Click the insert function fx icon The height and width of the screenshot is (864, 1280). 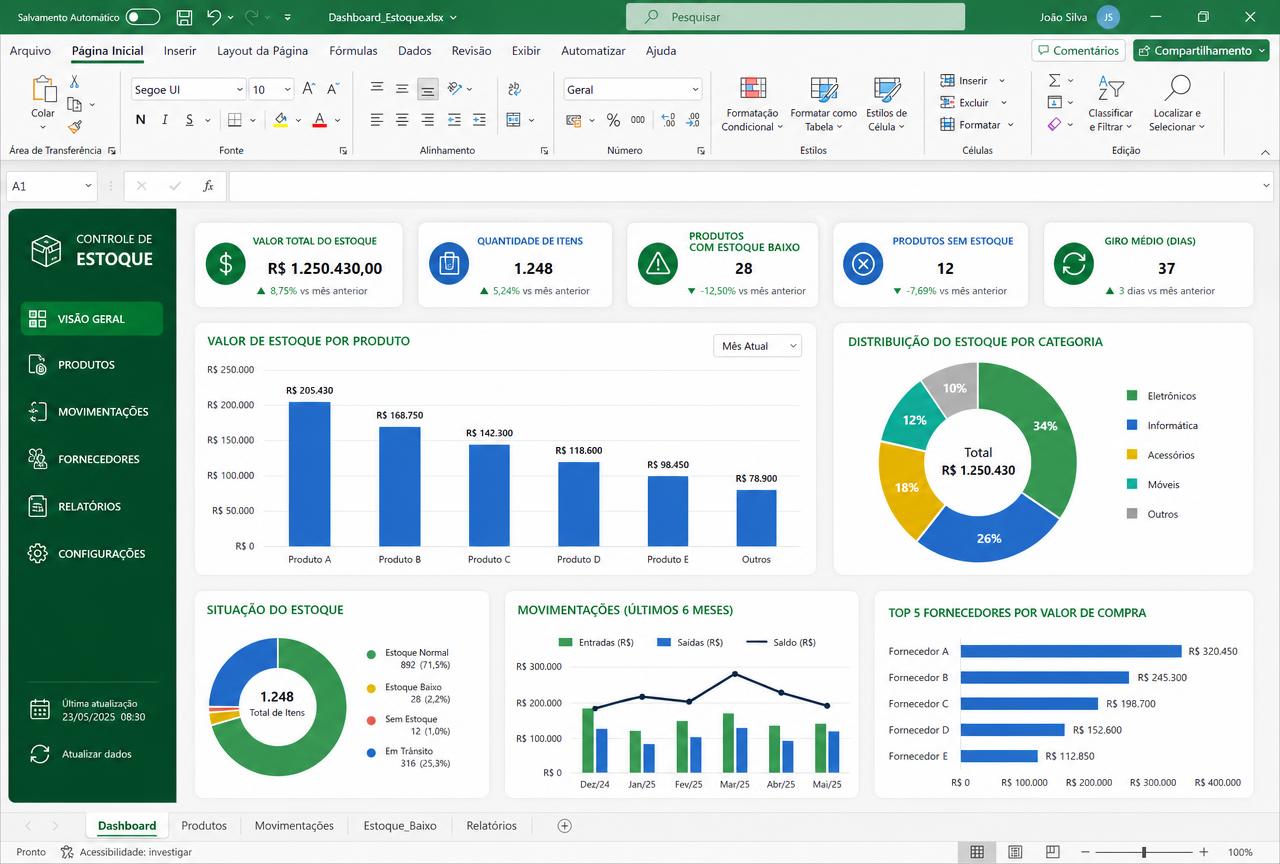208,186
